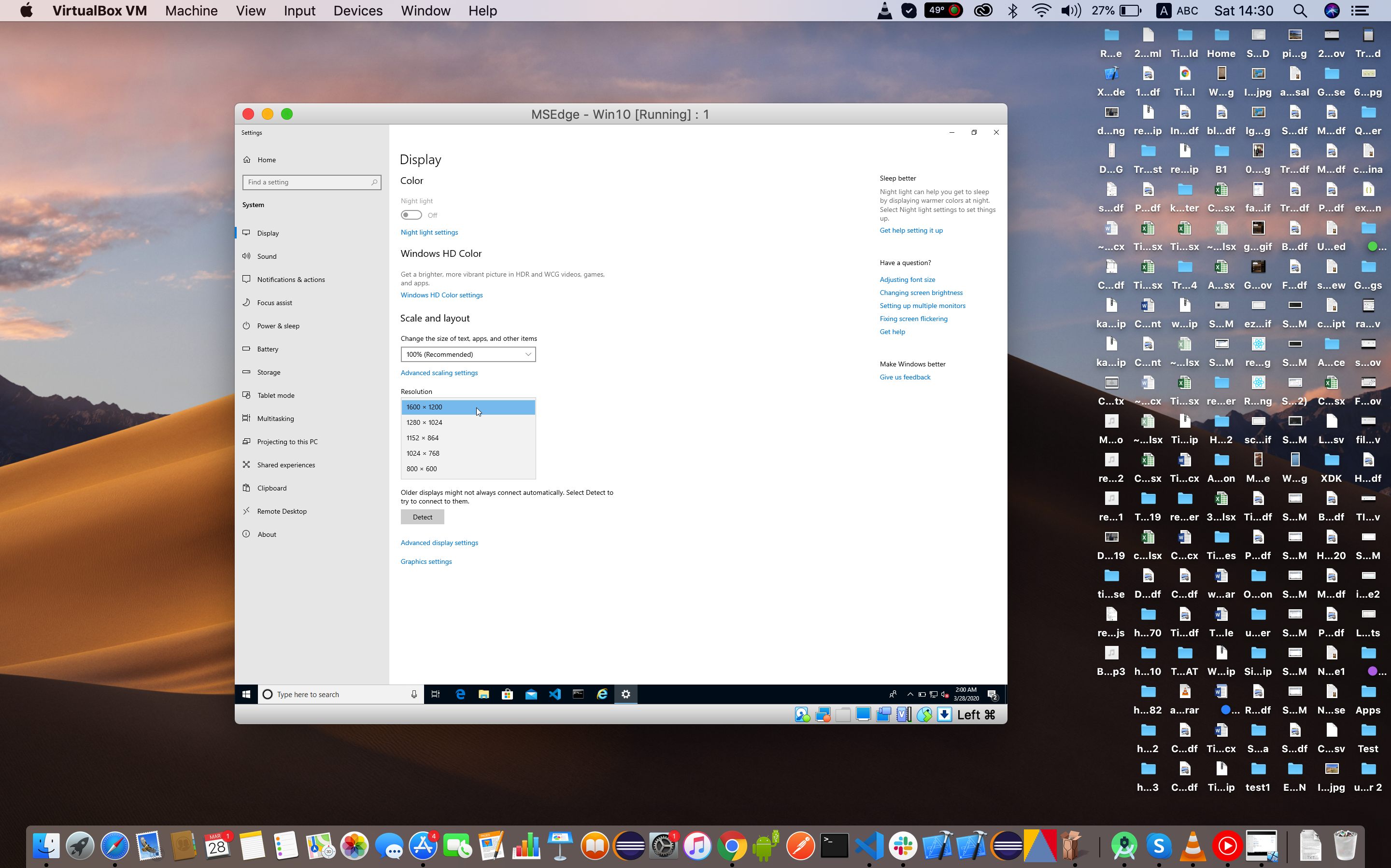
Task: Go to Focus assist settings
Action: pos(311,303)
